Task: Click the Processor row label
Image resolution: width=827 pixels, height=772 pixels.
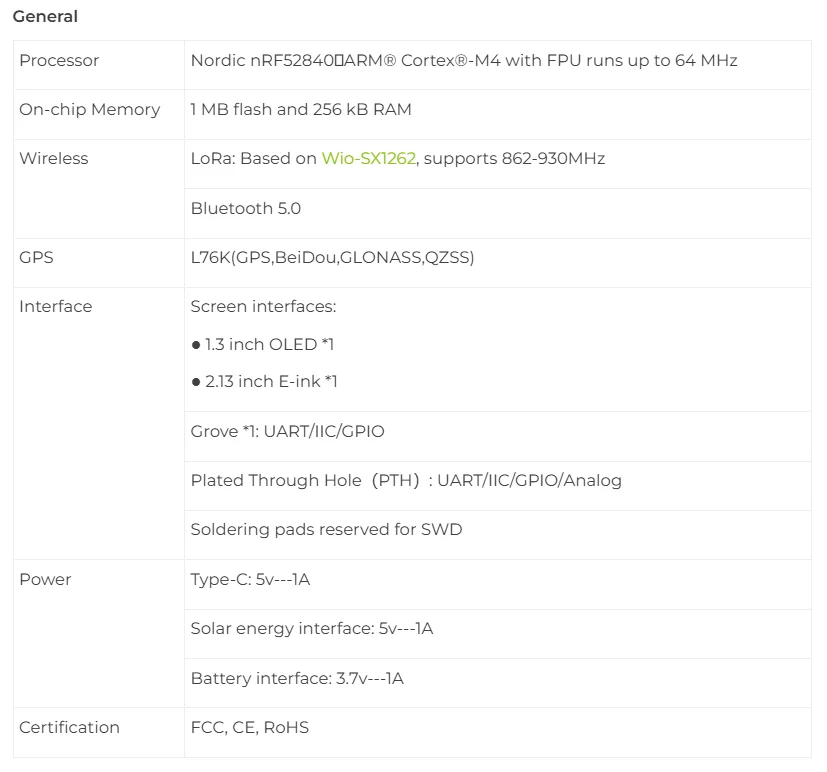Action: tap(59, 61)
